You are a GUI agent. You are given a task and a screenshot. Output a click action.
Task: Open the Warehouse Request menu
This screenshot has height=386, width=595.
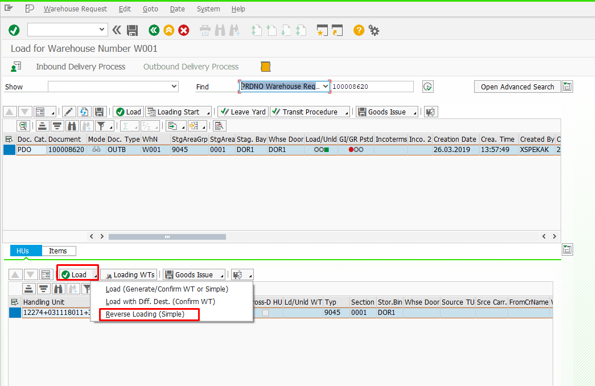pyautogui.click(x=75, y=9)
